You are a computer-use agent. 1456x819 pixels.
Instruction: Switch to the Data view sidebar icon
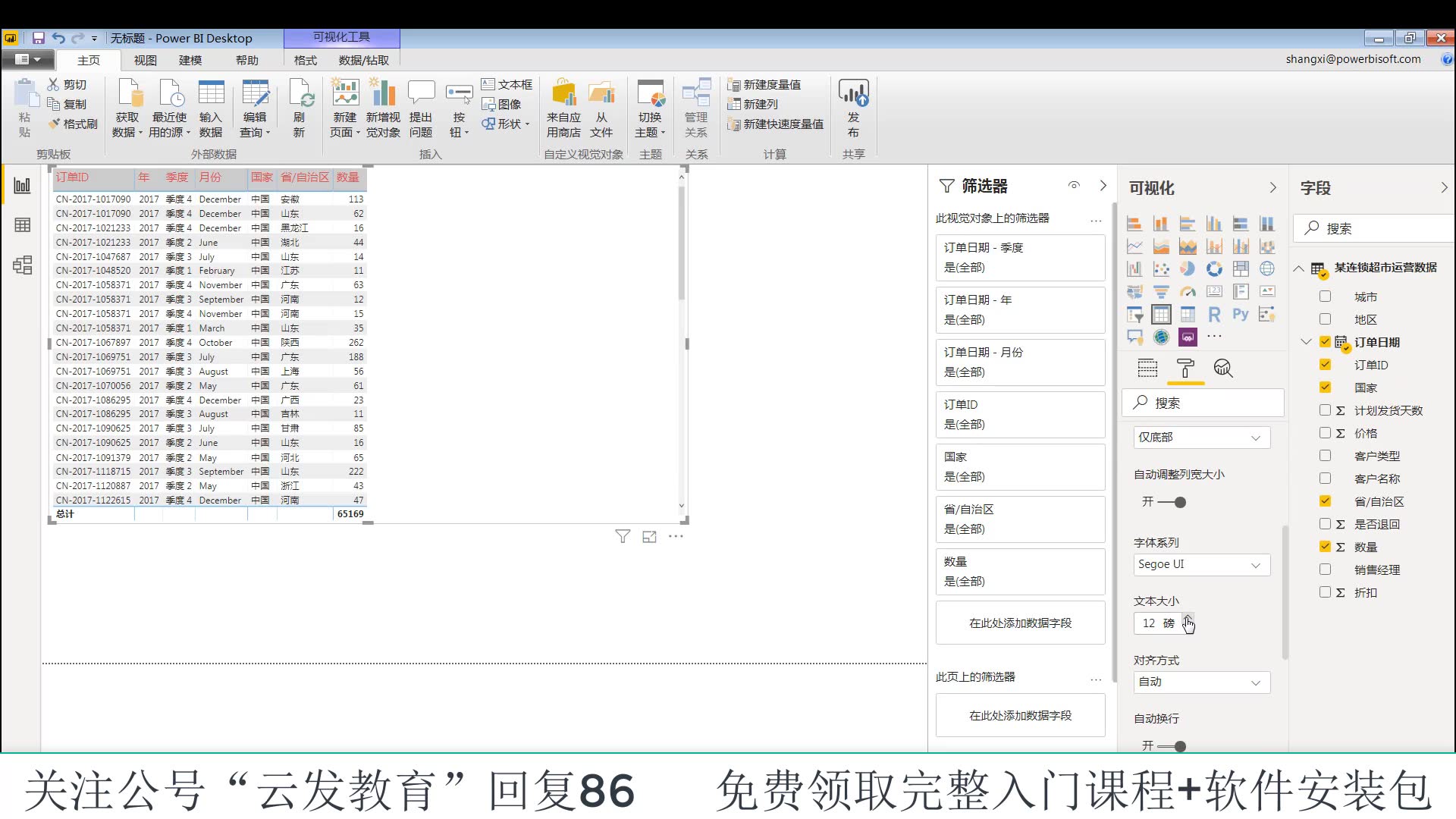pos(22,225)
